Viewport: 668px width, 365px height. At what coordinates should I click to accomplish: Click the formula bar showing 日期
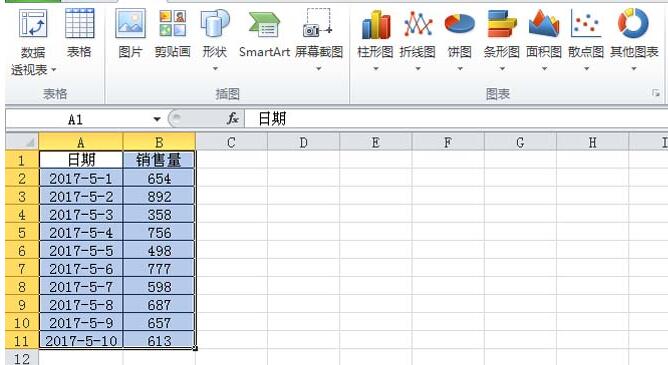456,119
